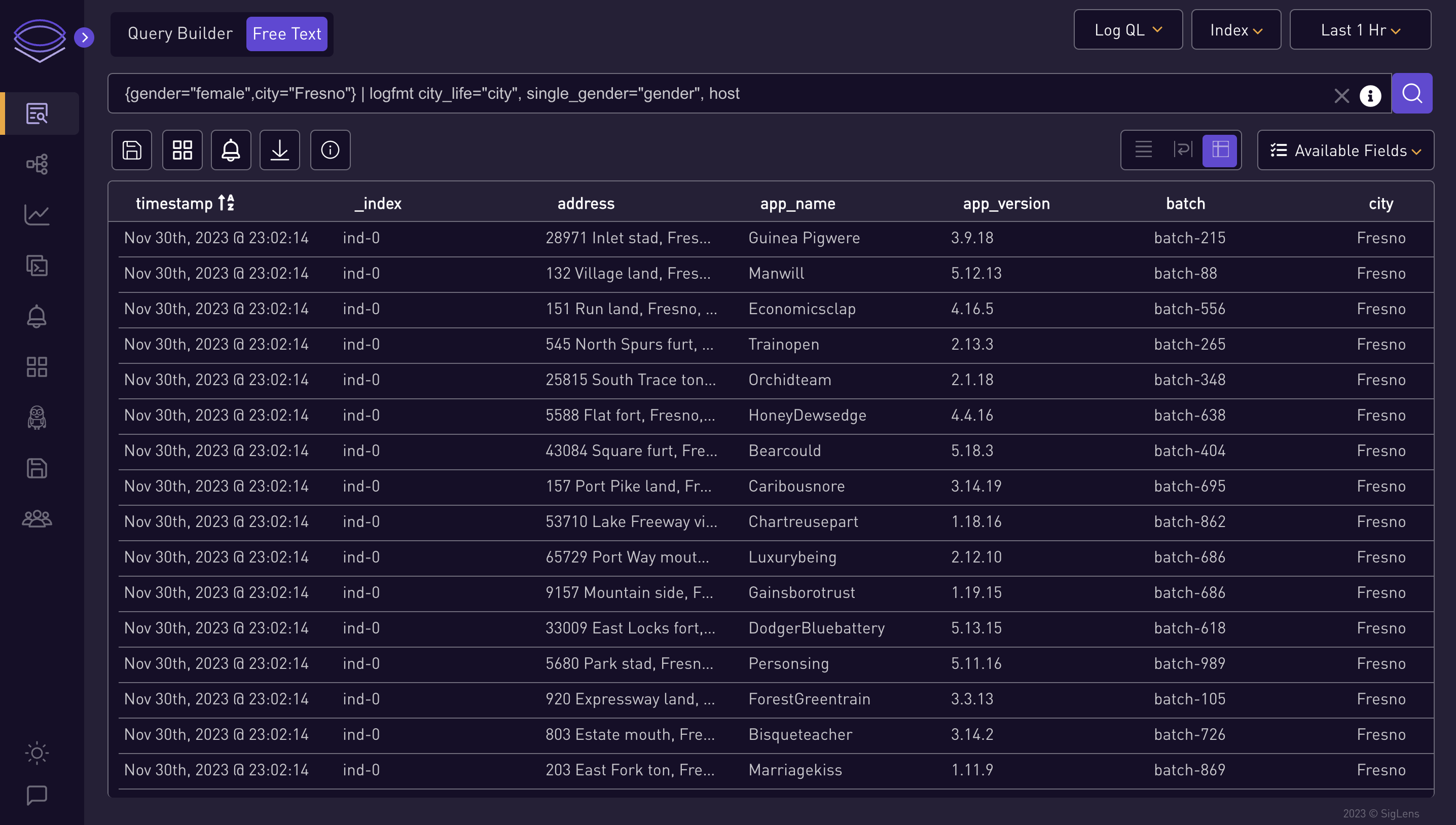Expand the Index dropdown
The height and width of the screenshot is (825, 1456).
[1235, 29]
